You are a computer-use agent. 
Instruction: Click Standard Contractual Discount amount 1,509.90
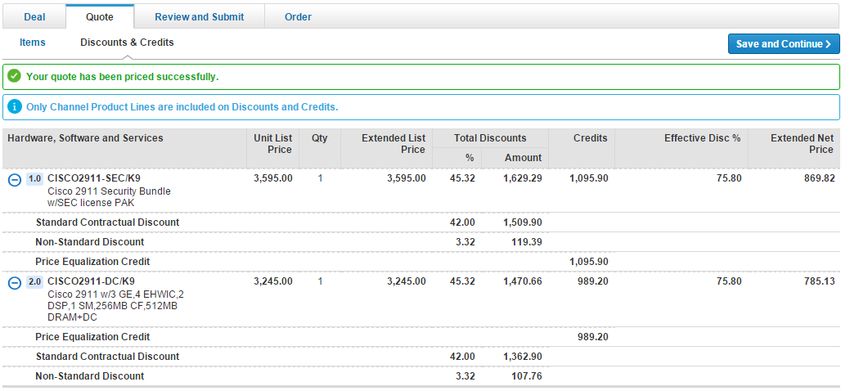tap(523, 222)
